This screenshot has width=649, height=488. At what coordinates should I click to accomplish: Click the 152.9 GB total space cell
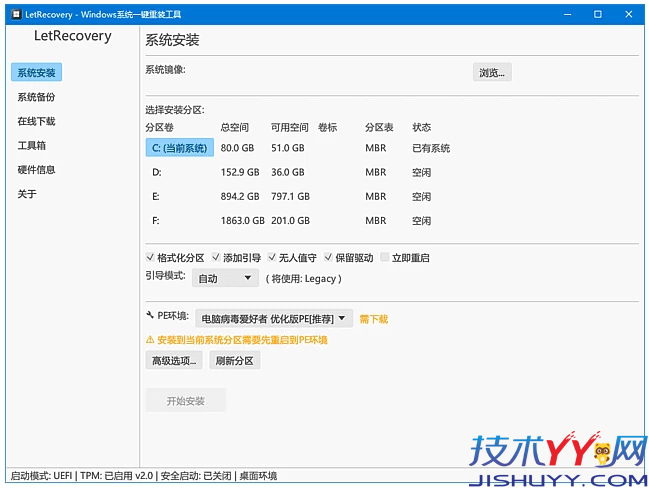coord(240,172)
